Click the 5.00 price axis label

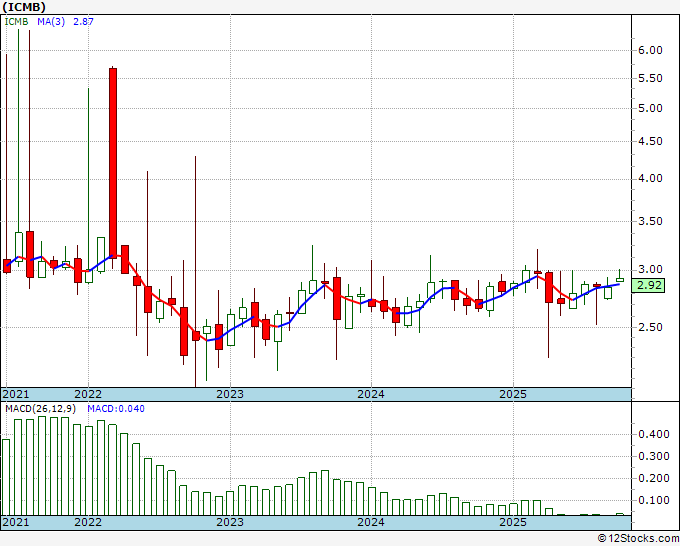click(651, 108)
